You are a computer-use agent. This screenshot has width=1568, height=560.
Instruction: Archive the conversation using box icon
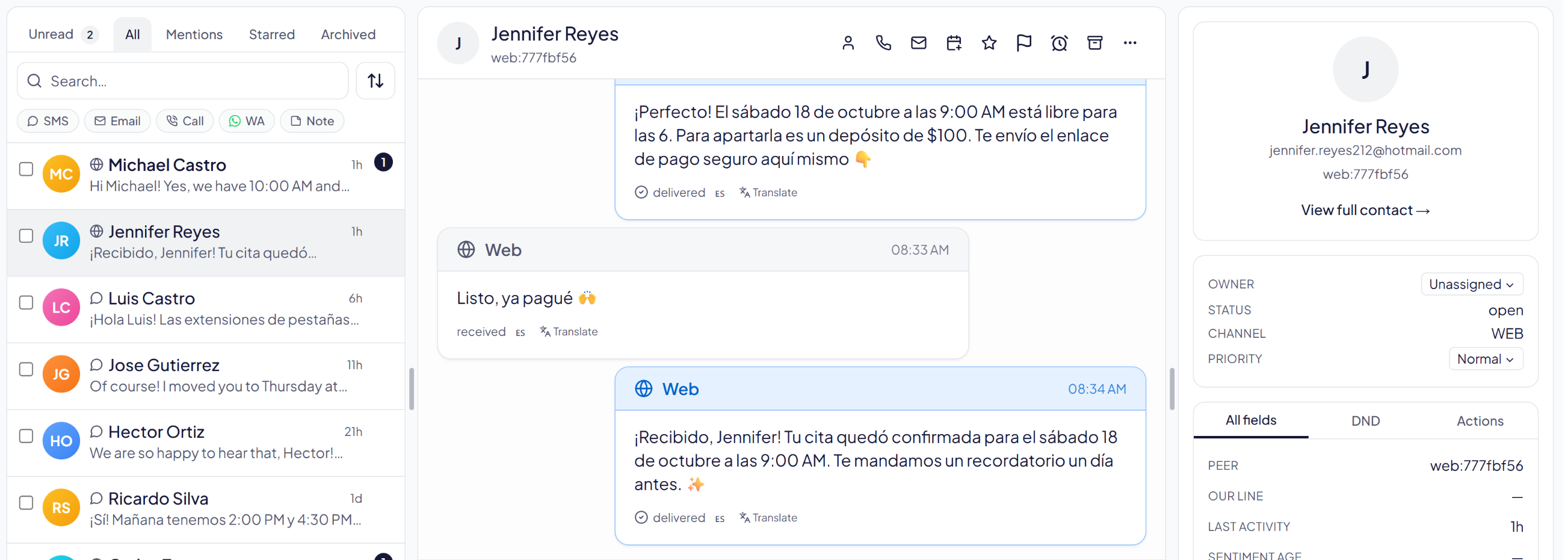(1094, 43)
